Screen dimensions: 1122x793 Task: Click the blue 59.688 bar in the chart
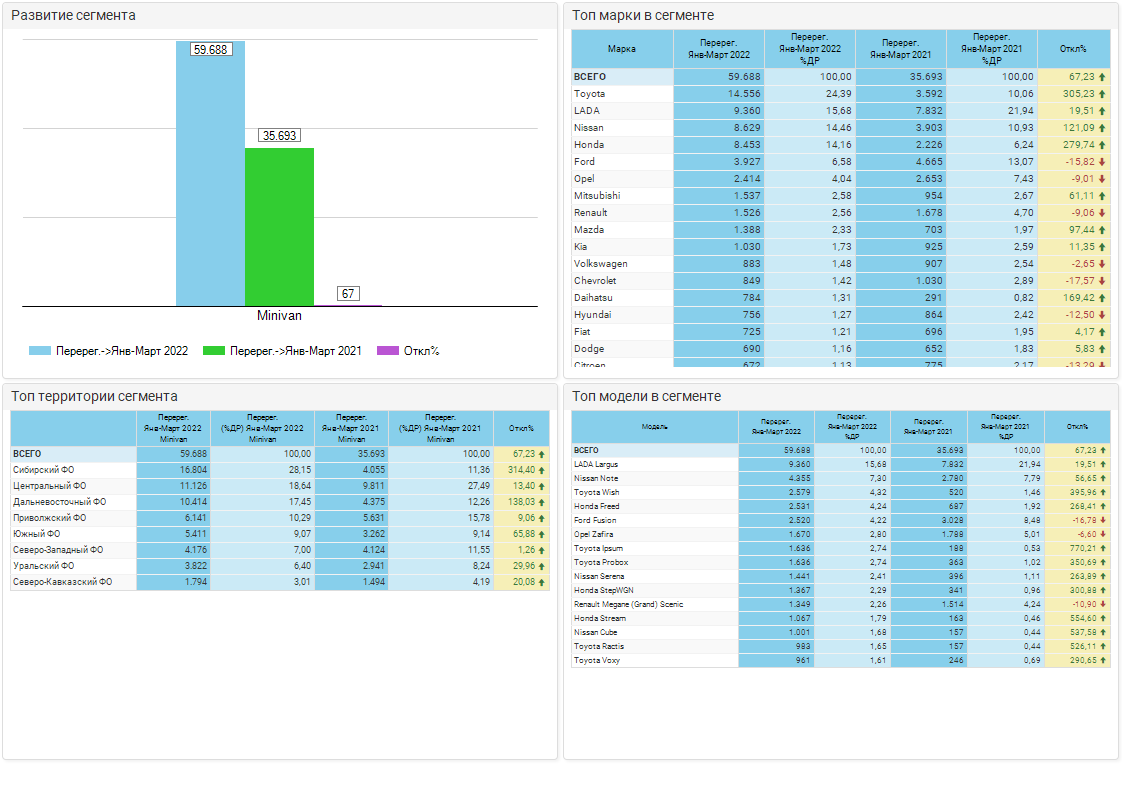click(210, 180)
